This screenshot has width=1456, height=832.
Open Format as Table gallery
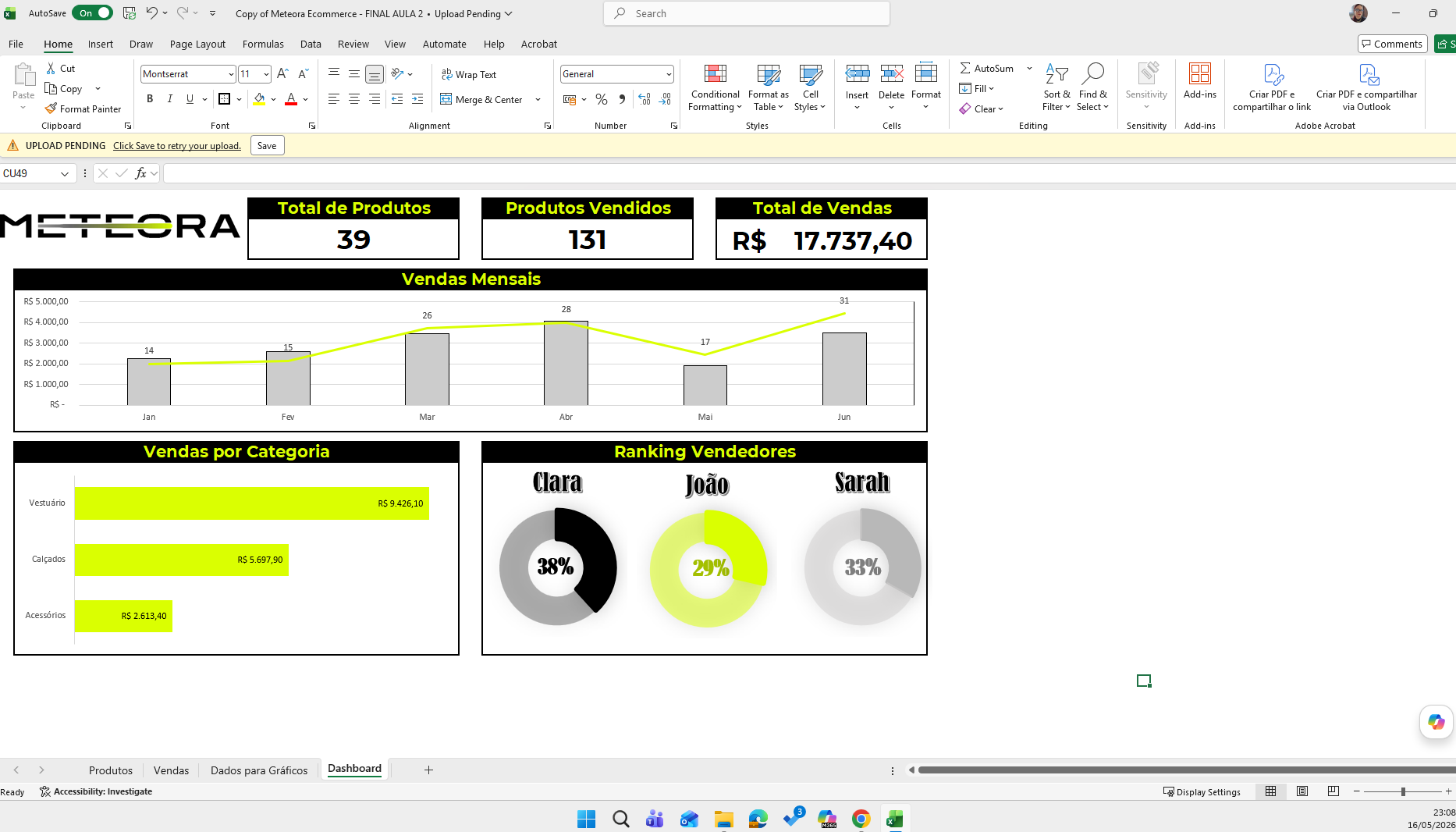coord(769,88)
